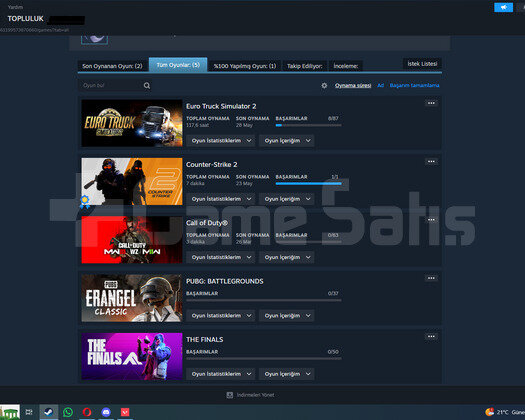This screenshot has width=525, height=420.
Task: Click the Call of Duty cover image
Action: pos(132,240)
